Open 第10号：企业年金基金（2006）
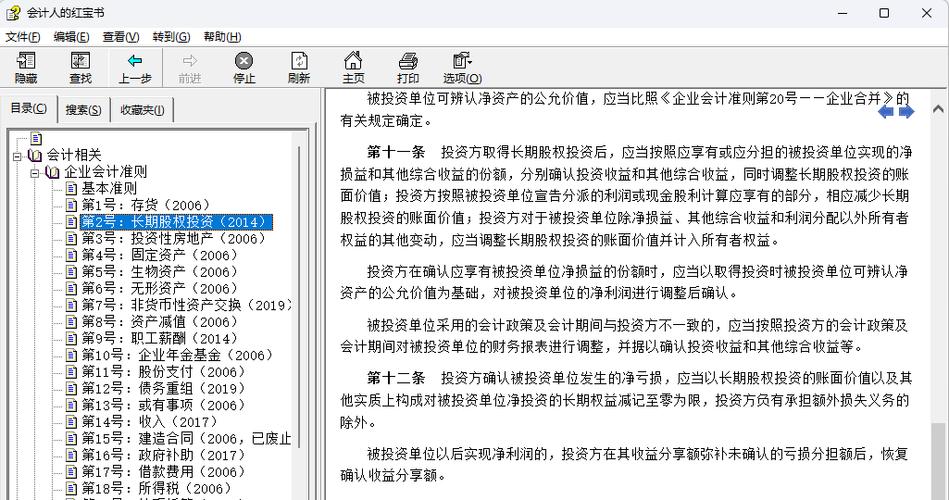949x500 pixels. click(x=177, y=355)
